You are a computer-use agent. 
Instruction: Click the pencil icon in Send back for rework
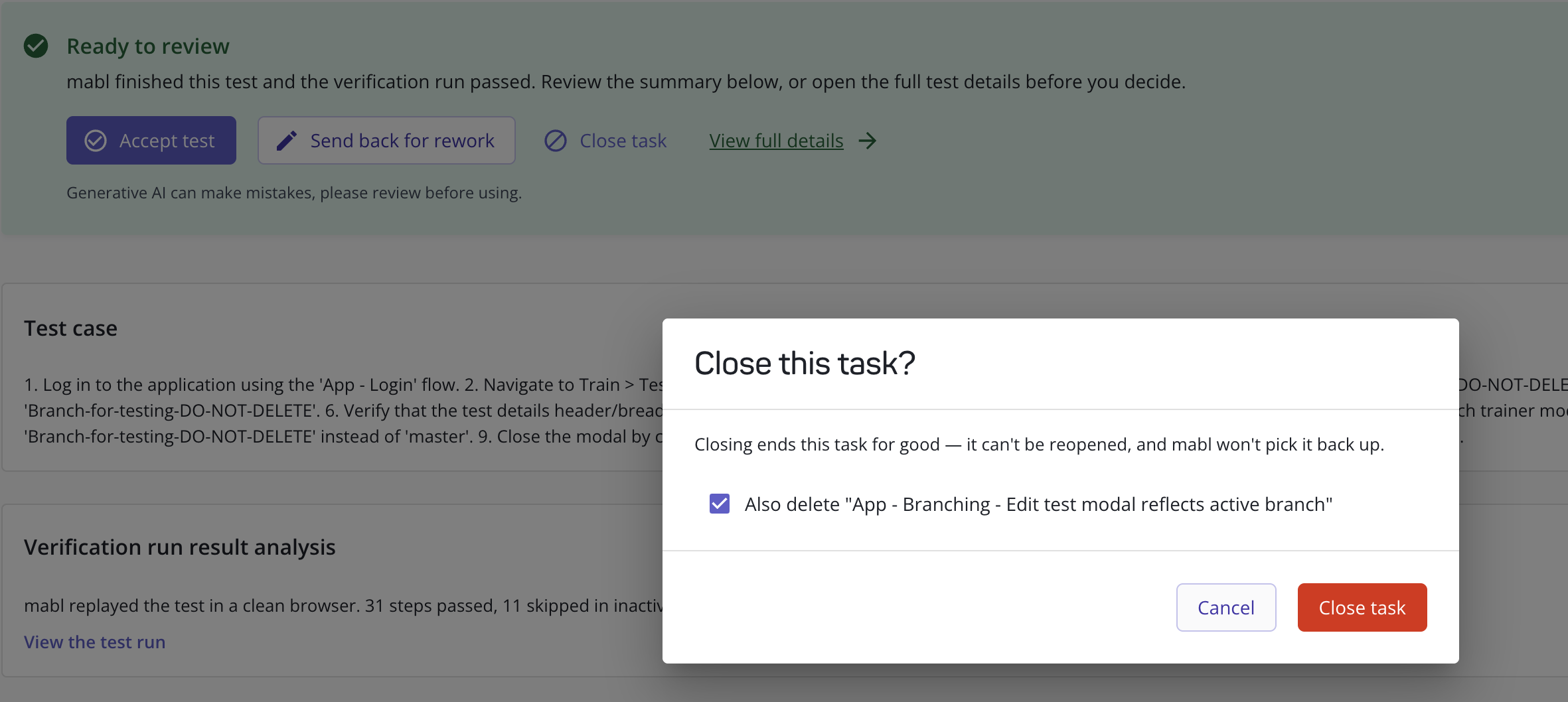[x=287, y=141]
